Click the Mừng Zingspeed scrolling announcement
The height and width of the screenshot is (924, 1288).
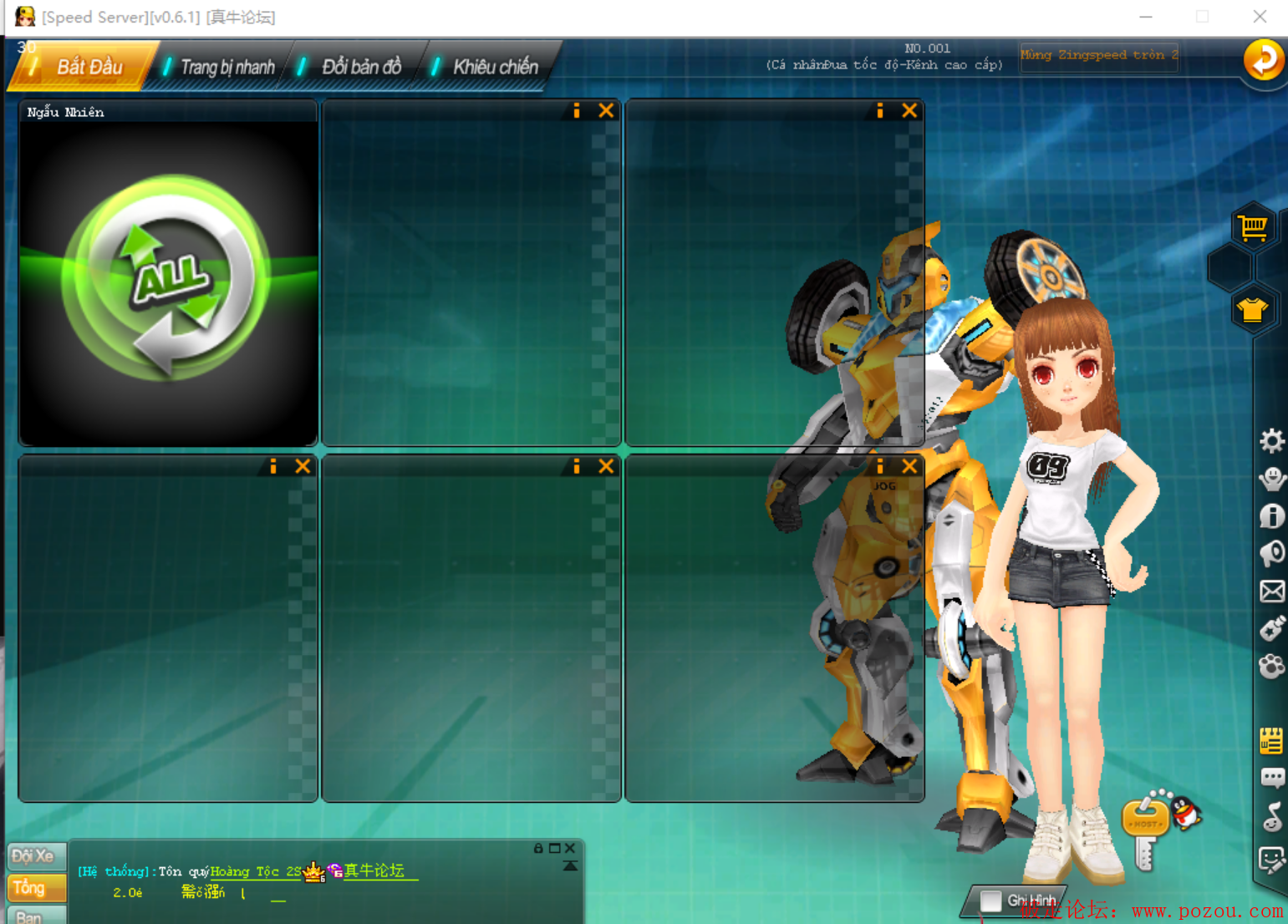[1099, 56]
